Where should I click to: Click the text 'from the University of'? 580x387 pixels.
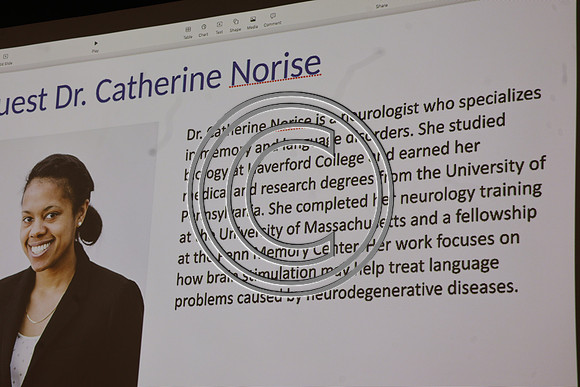pos(462,170)
